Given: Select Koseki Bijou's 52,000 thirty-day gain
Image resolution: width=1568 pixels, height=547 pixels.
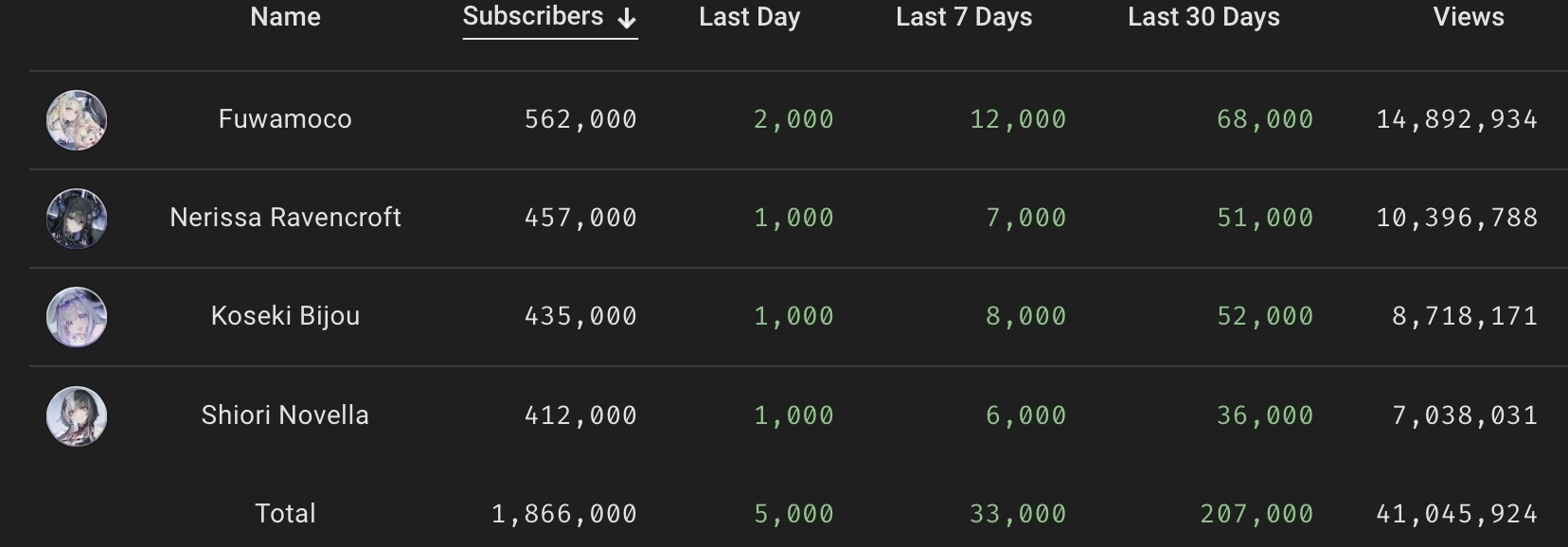Looking at the screenshot, I should point(1265,316).
